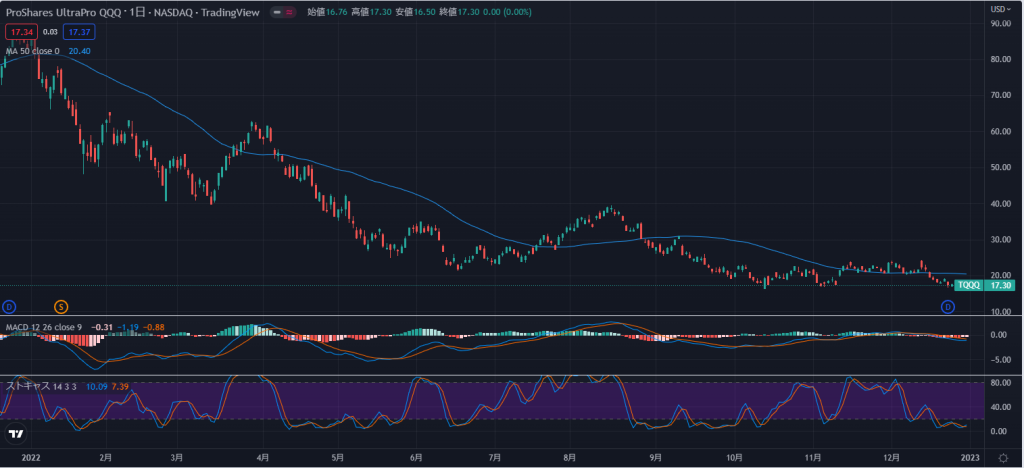Click the red sell price 17.34 button

(21, 31)
